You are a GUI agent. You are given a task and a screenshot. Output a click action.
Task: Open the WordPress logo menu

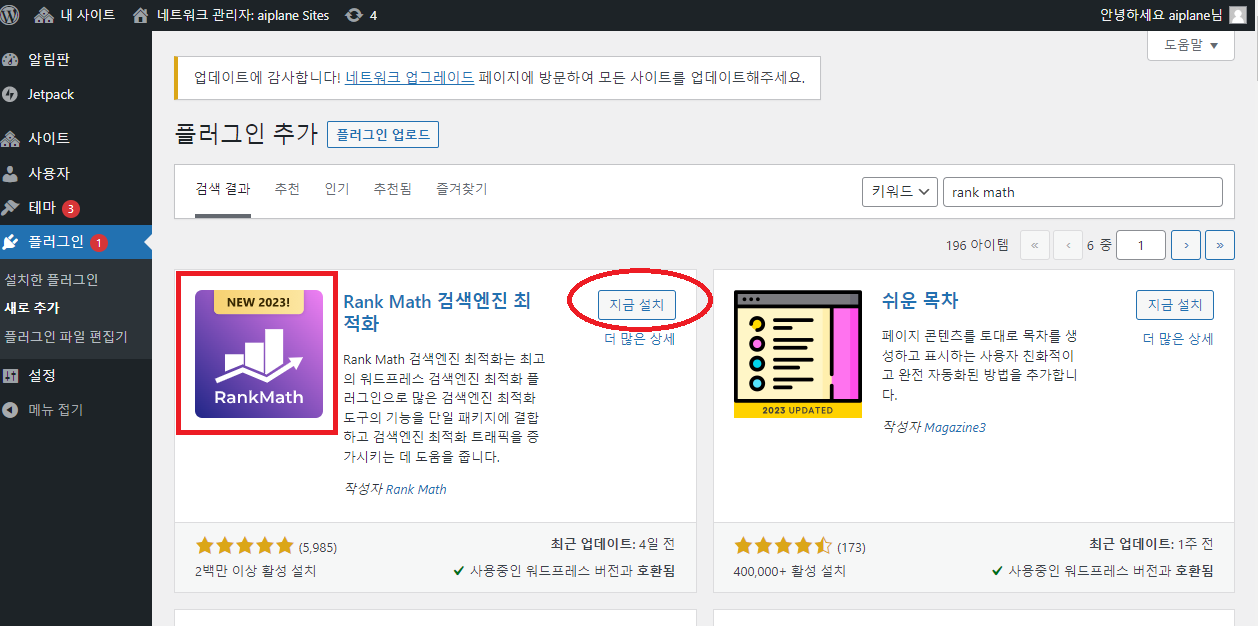coord(11,15)
